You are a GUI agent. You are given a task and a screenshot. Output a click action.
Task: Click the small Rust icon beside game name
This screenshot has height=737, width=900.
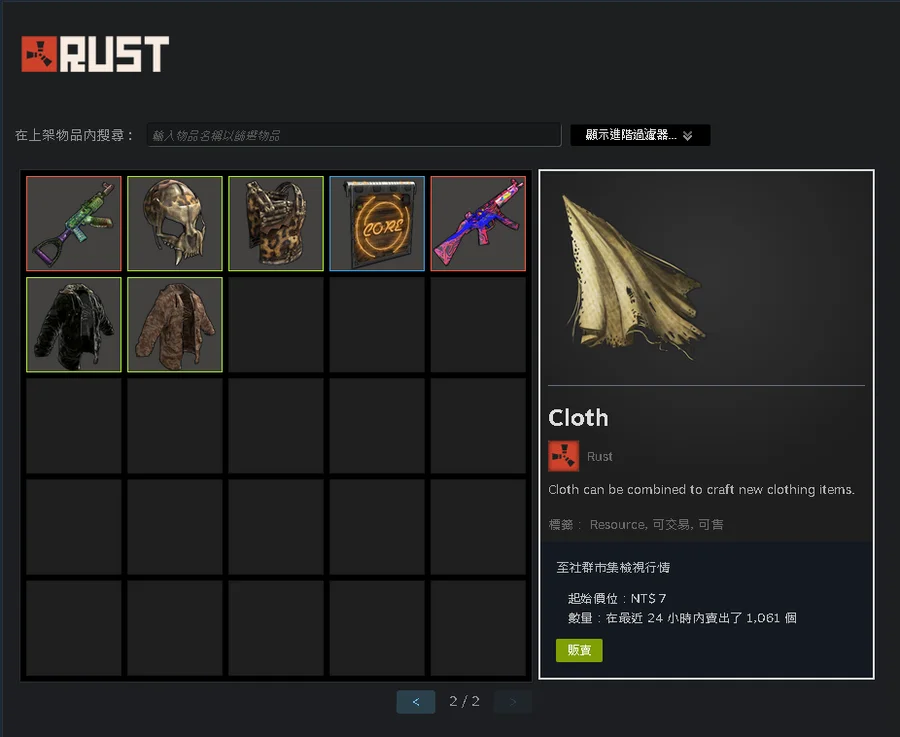(x=563, y=456)
